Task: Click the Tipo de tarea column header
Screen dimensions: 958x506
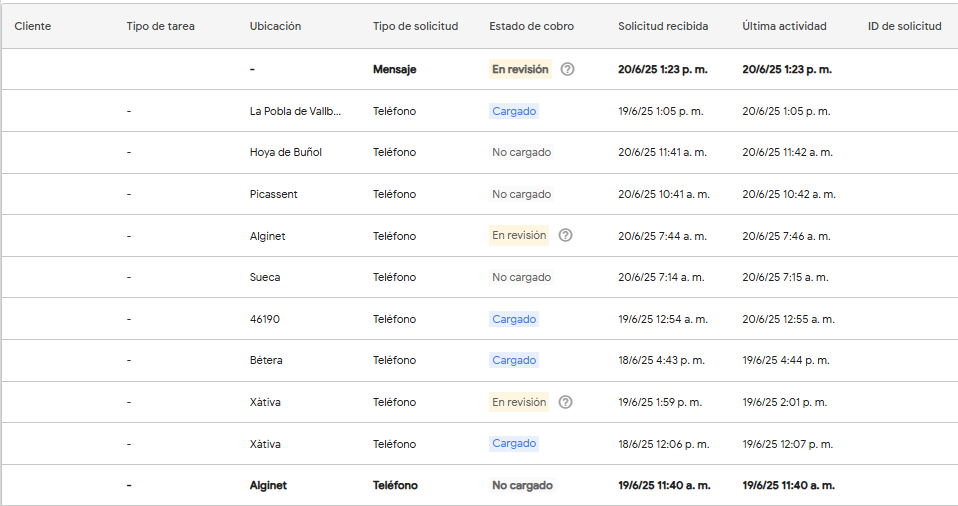Action: 161,26
